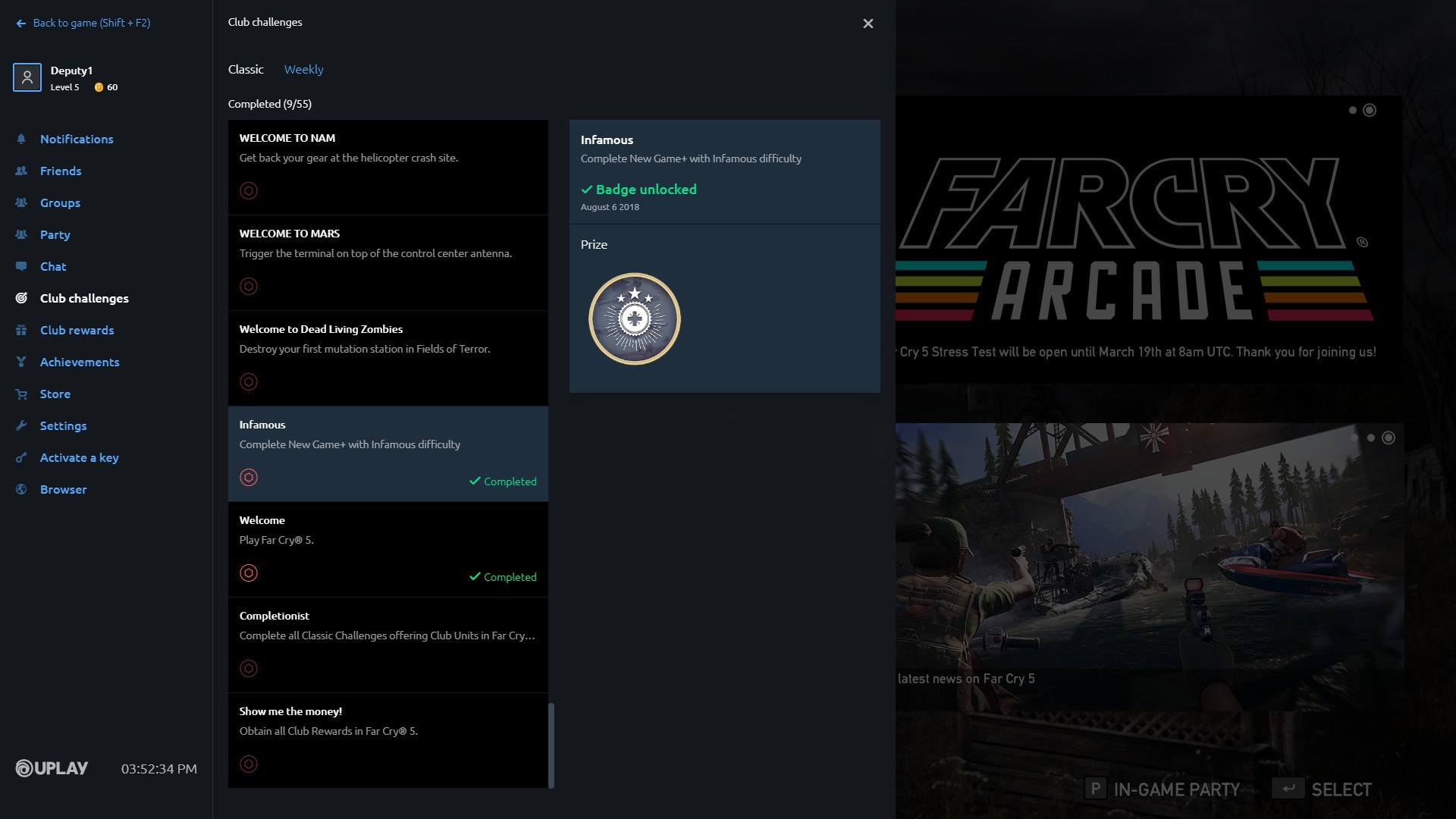Select the Welcome to Dead Living Zombies challenge
The height and width of the screenshot is (819, 1456).
click(x=388, y=359)
